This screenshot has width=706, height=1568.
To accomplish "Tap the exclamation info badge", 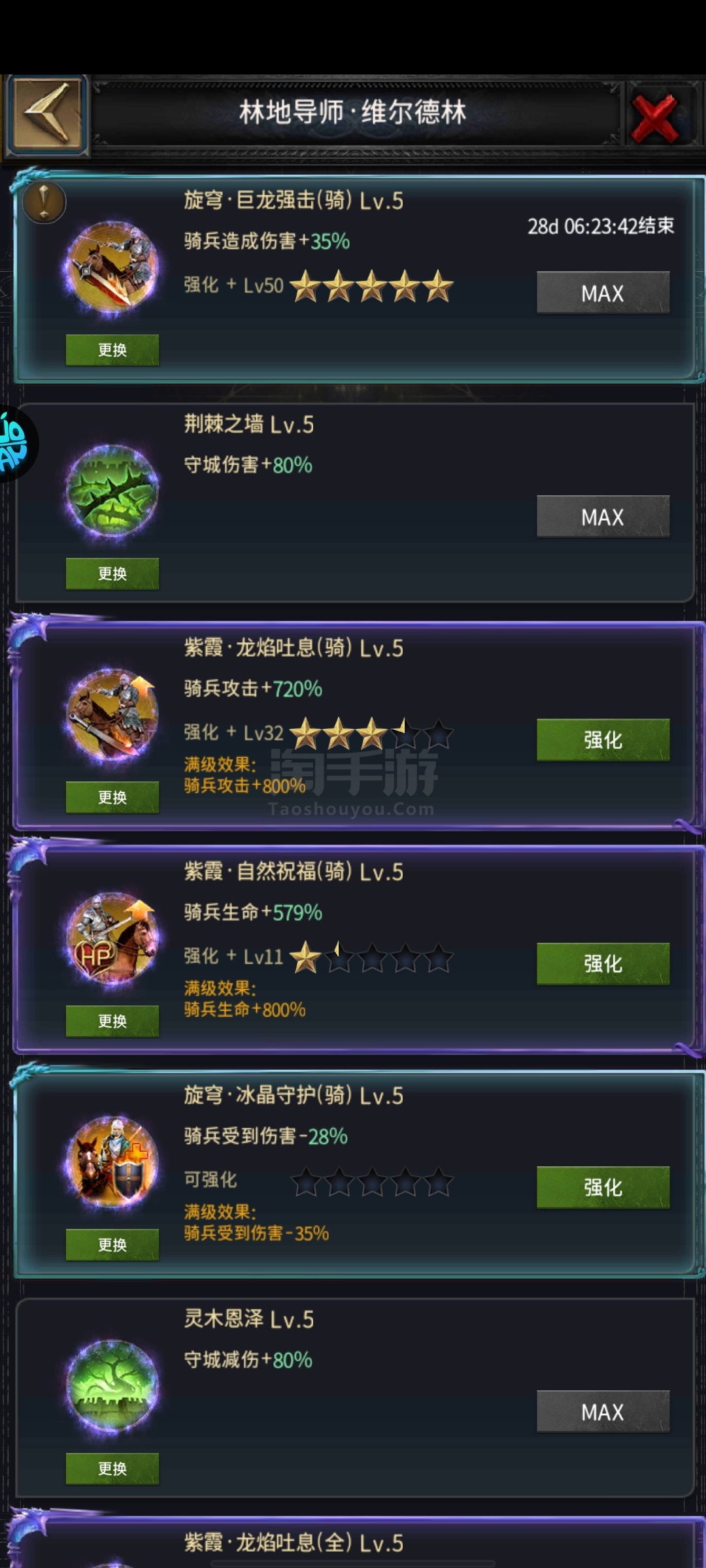I will 44,202.
